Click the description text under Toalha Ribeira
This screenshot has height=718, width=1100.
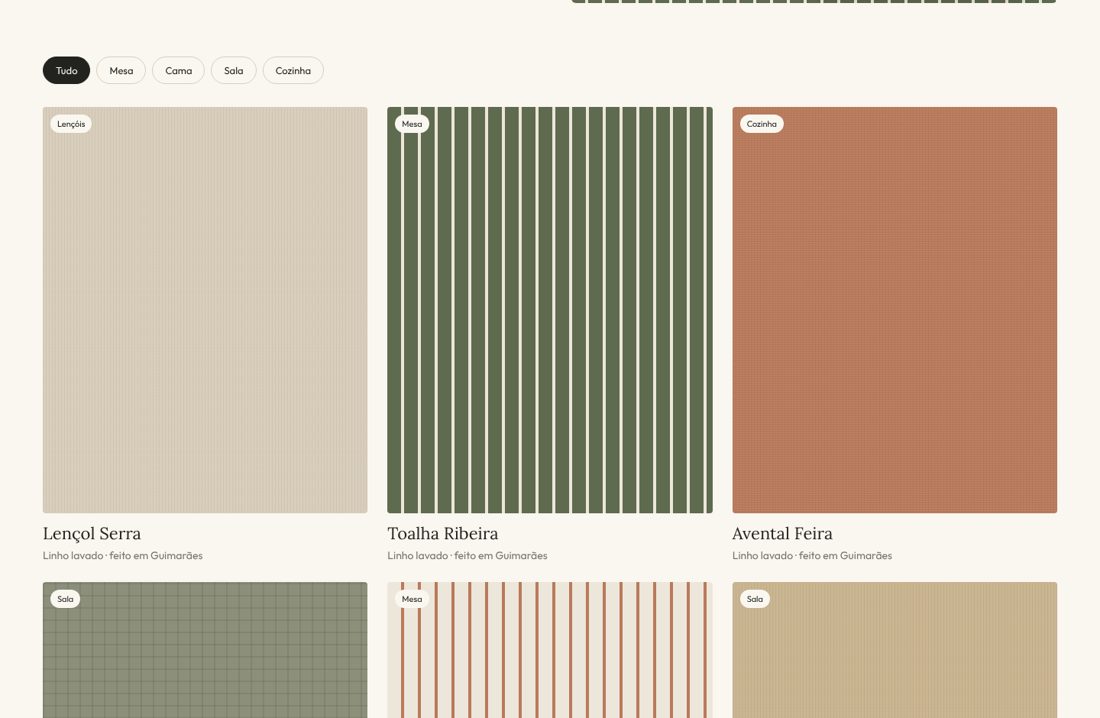pyautogui.click(x=467, y=555)
